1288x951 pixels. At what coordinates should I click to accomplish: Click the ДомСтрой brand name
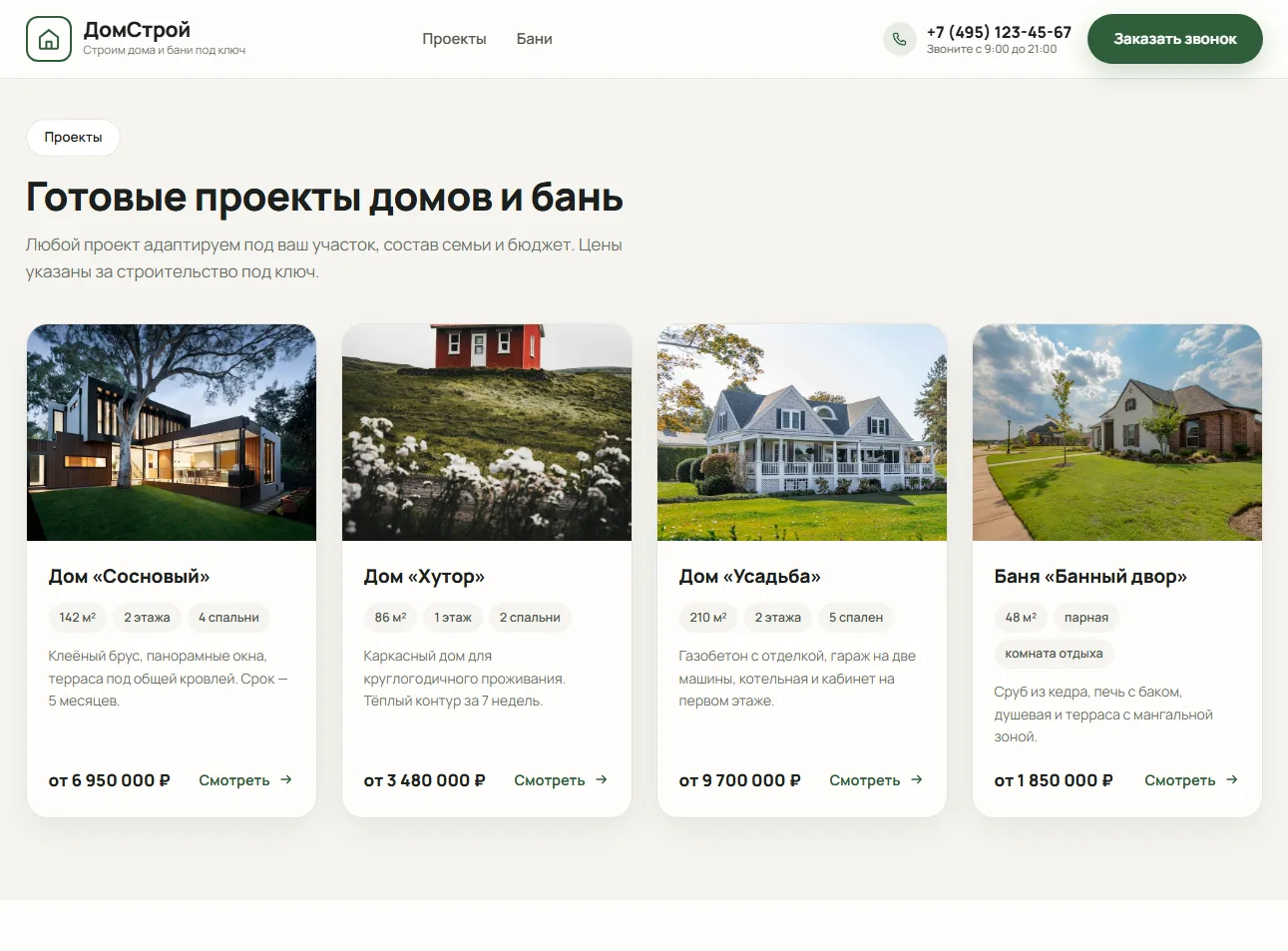click(137, 30)
